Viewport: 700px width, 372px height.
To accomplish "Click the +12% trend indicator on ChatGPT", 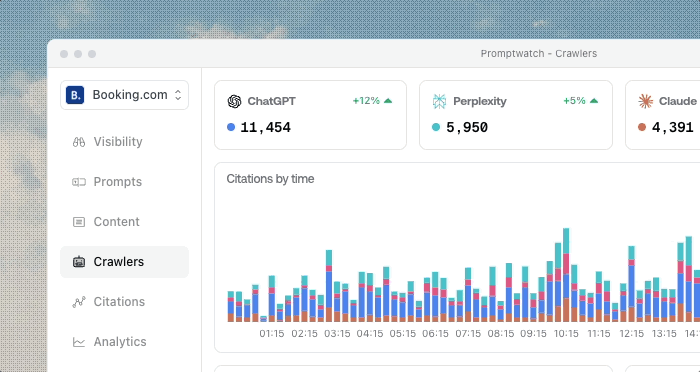I will pyautogui.click(x=372, y=101).
